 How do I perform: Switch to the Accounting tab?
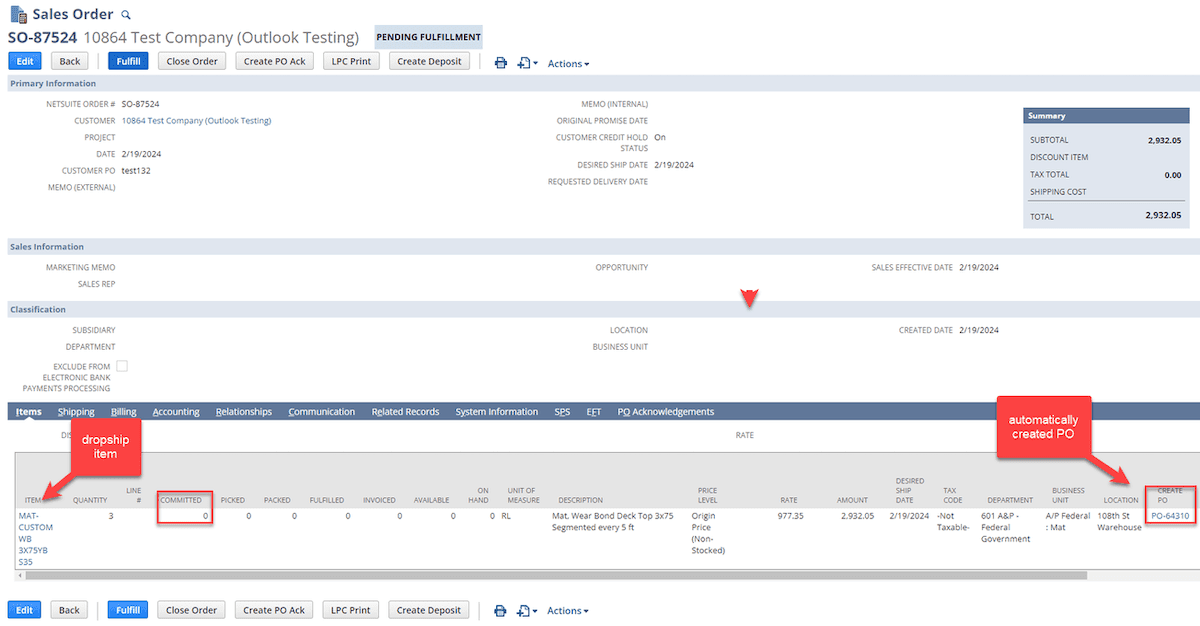(x=176, y=412)
